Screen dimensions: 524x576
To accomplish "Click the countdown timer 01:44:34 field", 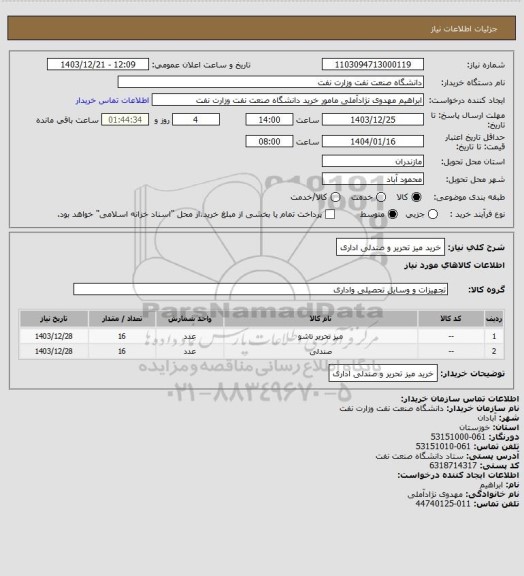I will coord(125,120).
